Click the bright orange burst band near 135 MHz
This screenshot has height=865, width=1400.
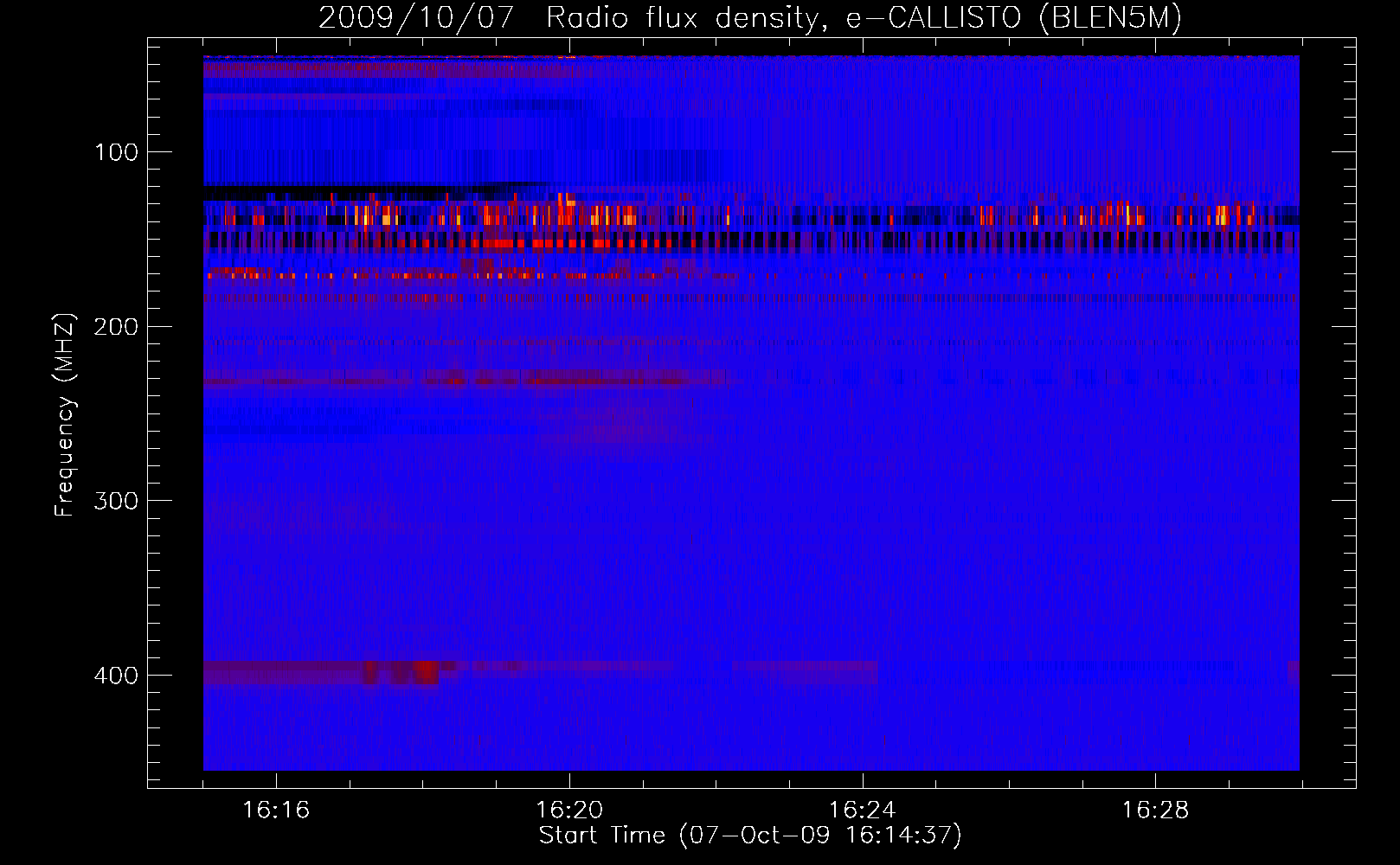751,214
